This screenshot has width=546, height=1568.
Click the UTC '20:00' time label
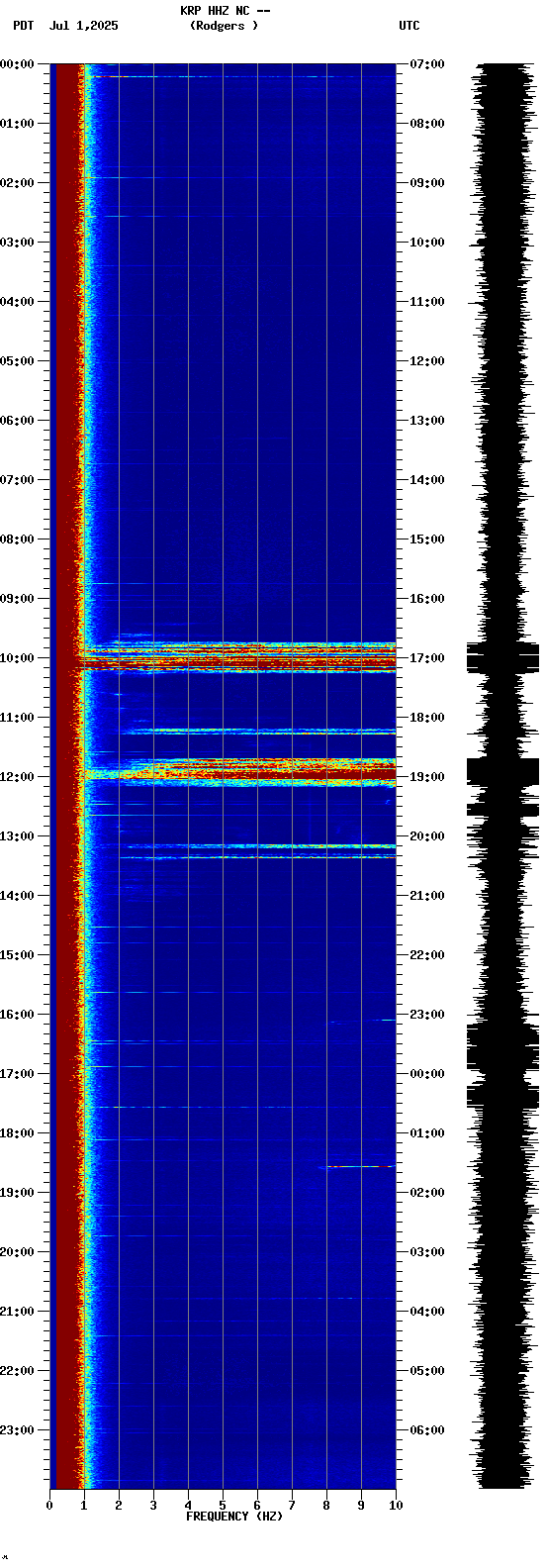click(426, 836)
